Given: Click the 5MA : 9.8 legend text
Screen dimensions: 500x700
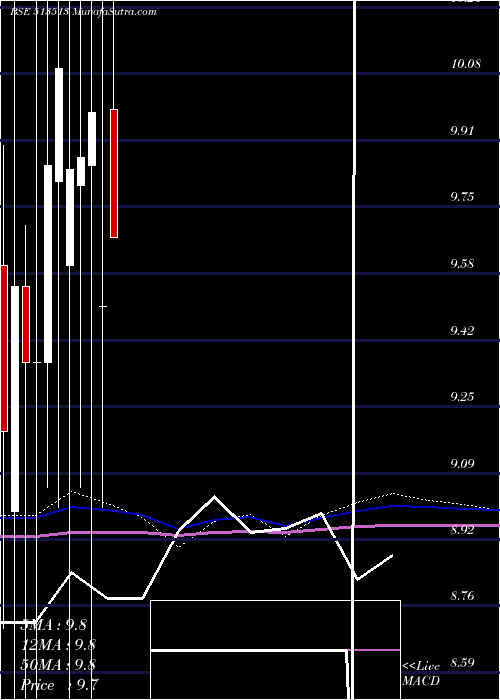Looking at the screenshot, I should 54,625.
